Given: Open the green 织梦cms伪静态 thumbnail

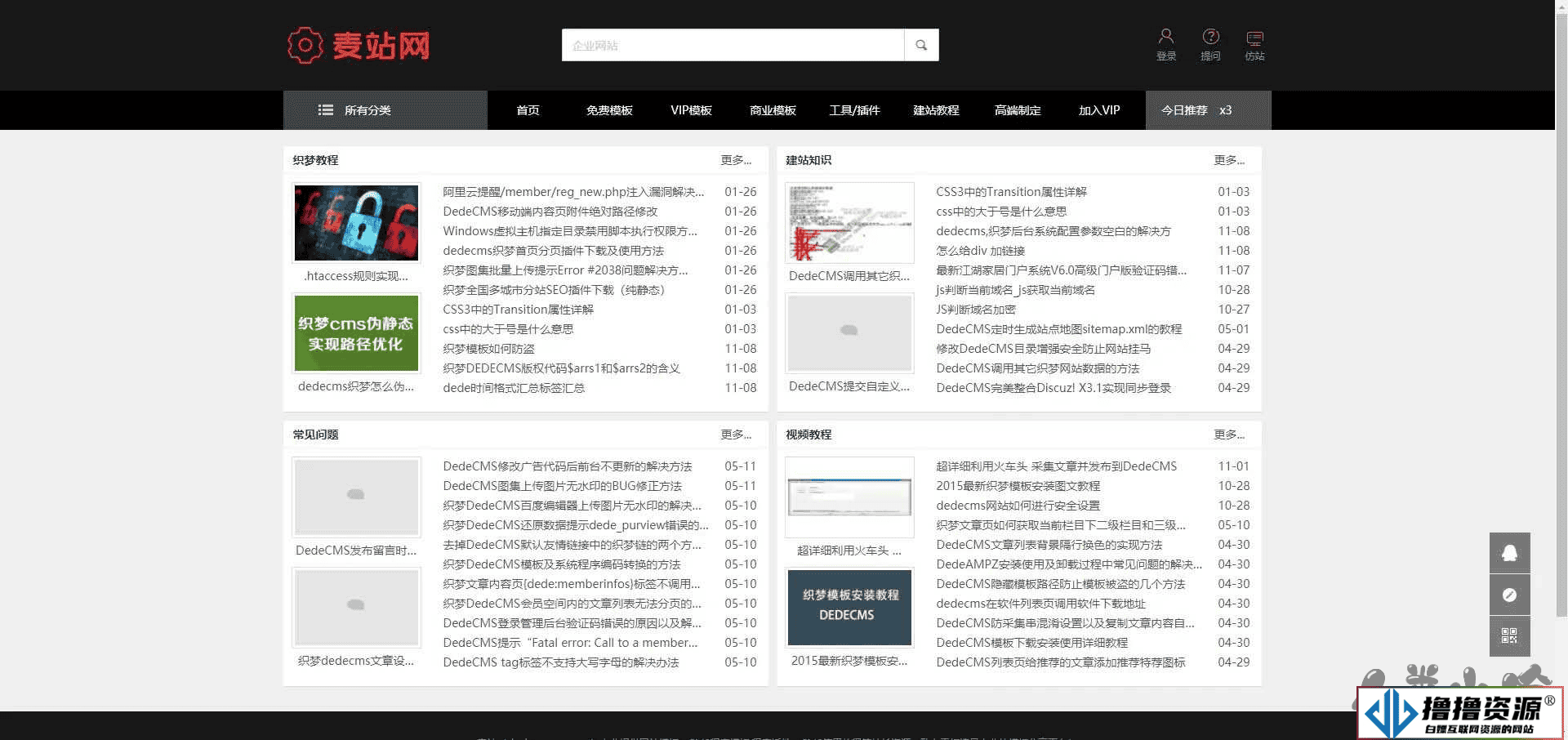Looking at the screenshot, I should tap(356, 333).
